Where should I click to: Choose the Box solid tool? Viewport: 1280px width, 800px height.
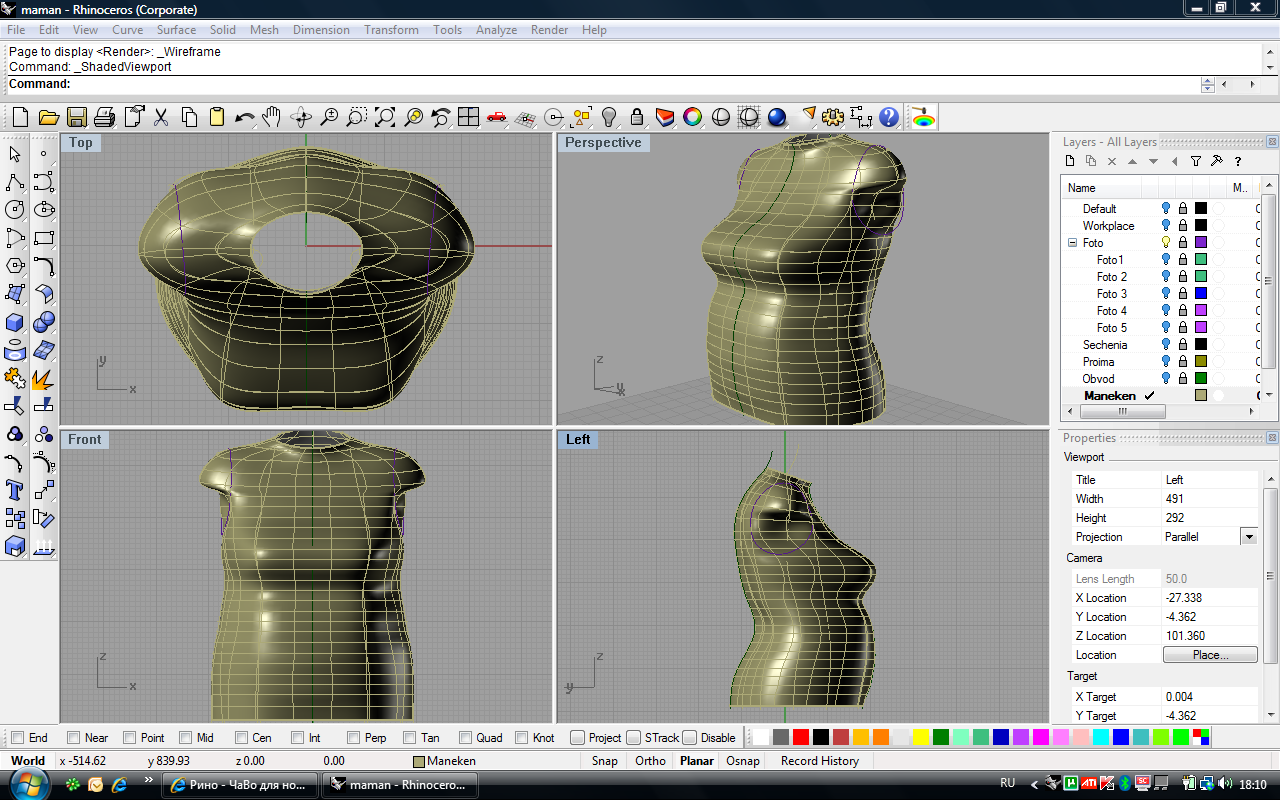click(15, 322)
